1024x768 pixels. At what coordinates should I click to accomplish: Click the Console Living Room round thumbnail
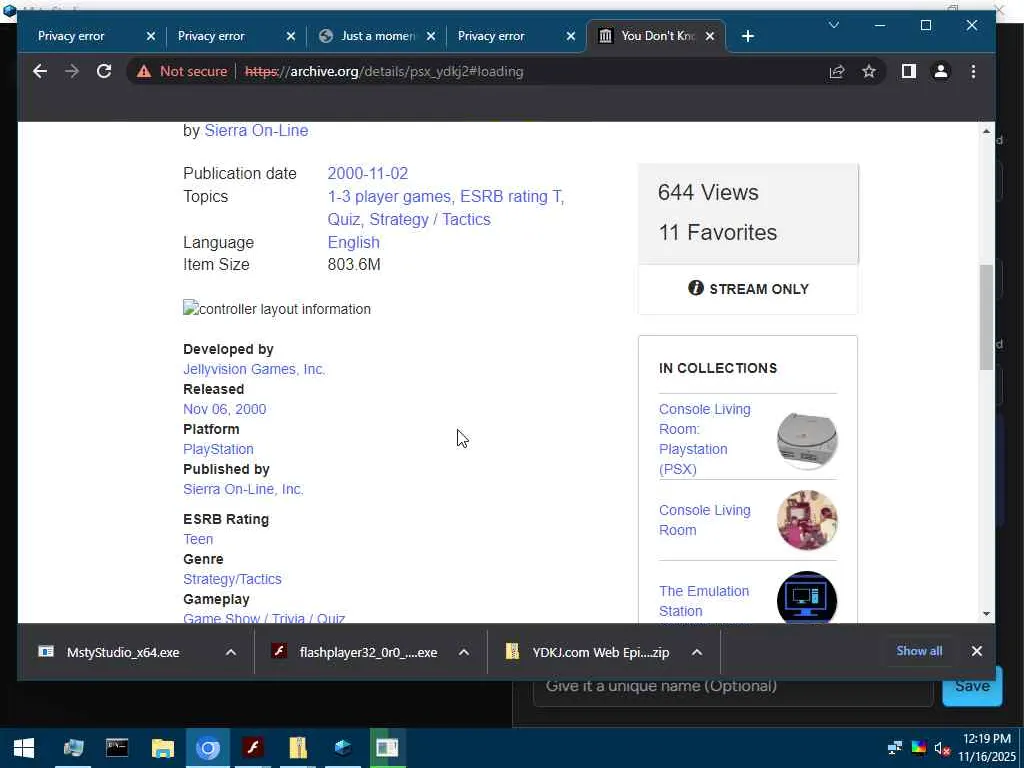pyautogui.click(x=807, y=520)
